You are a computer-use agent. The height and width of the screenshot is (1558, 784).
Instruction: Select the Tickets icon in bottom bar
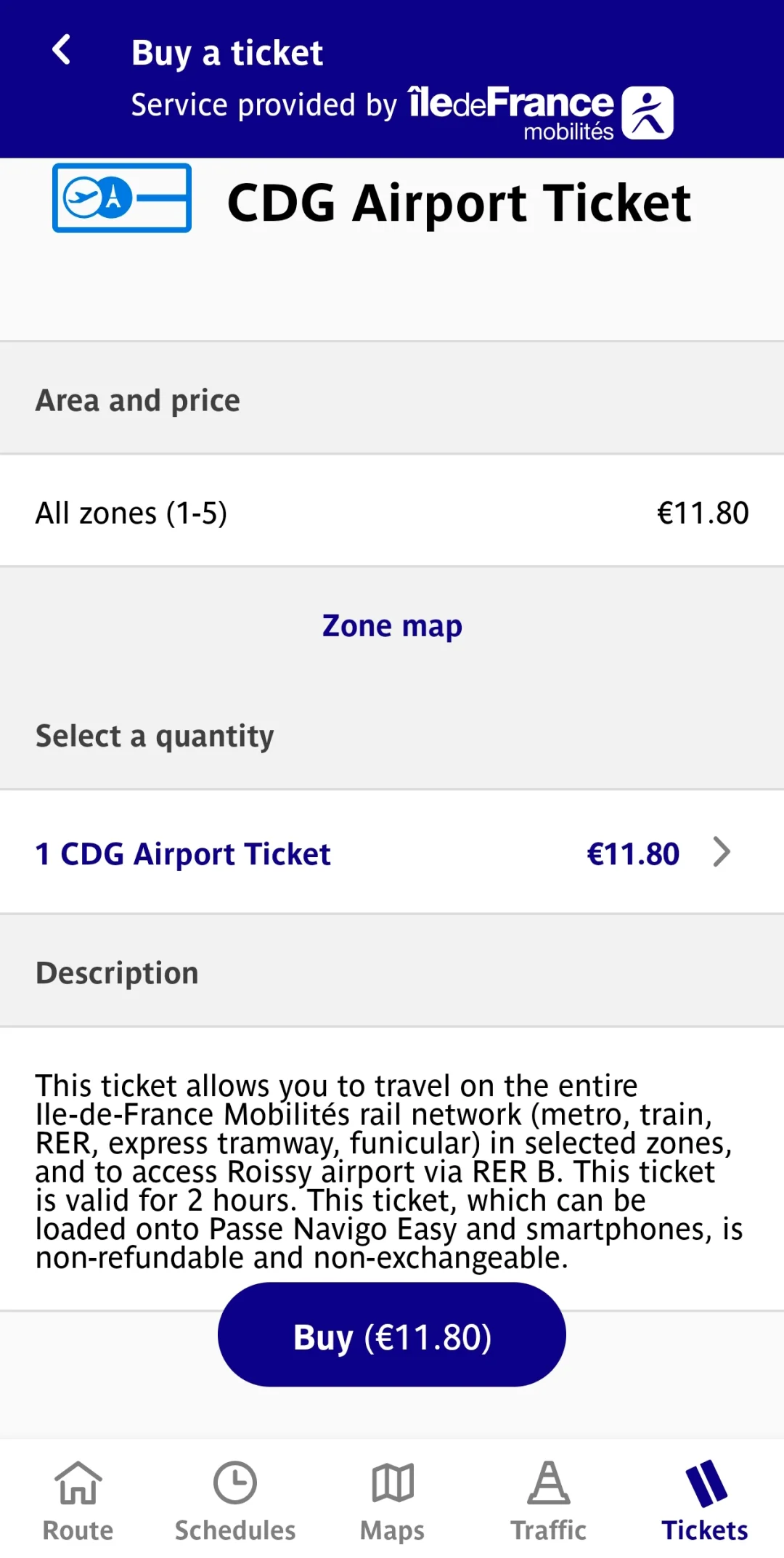[x=705, y=1482]
